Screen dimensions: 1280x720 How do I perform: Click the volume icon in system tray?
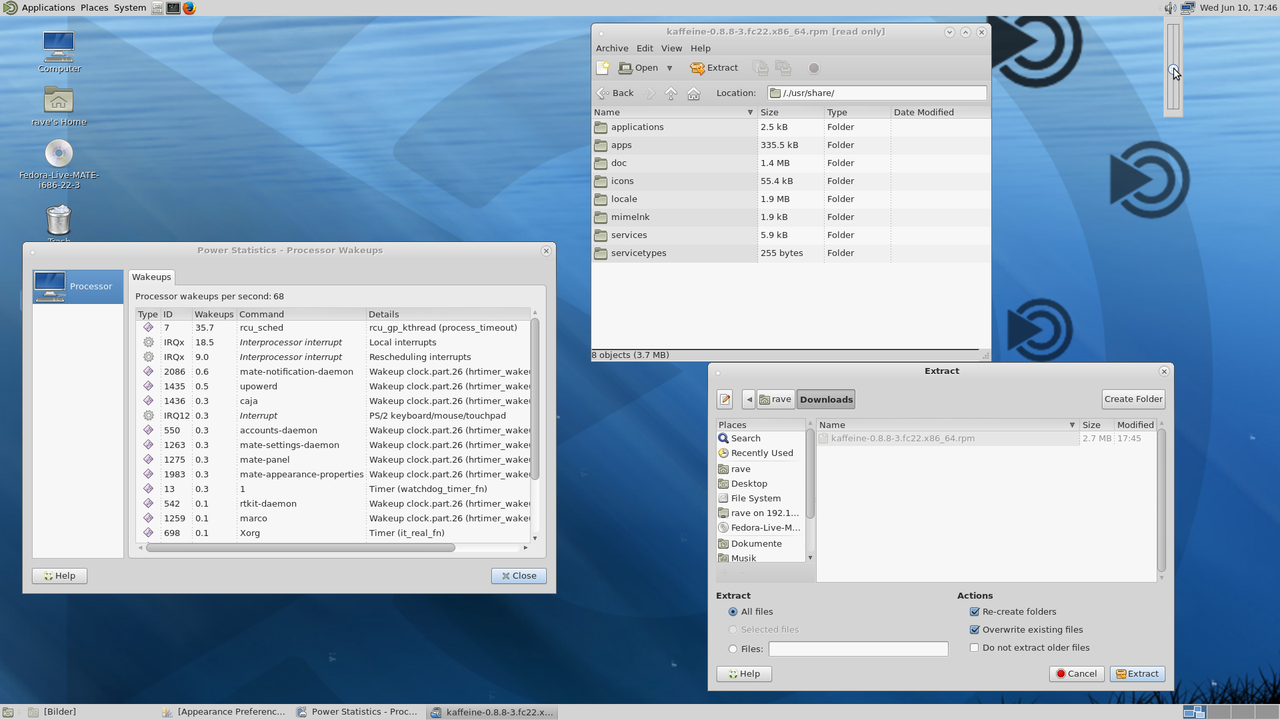pyautogui.click(x=1170, y=8)
